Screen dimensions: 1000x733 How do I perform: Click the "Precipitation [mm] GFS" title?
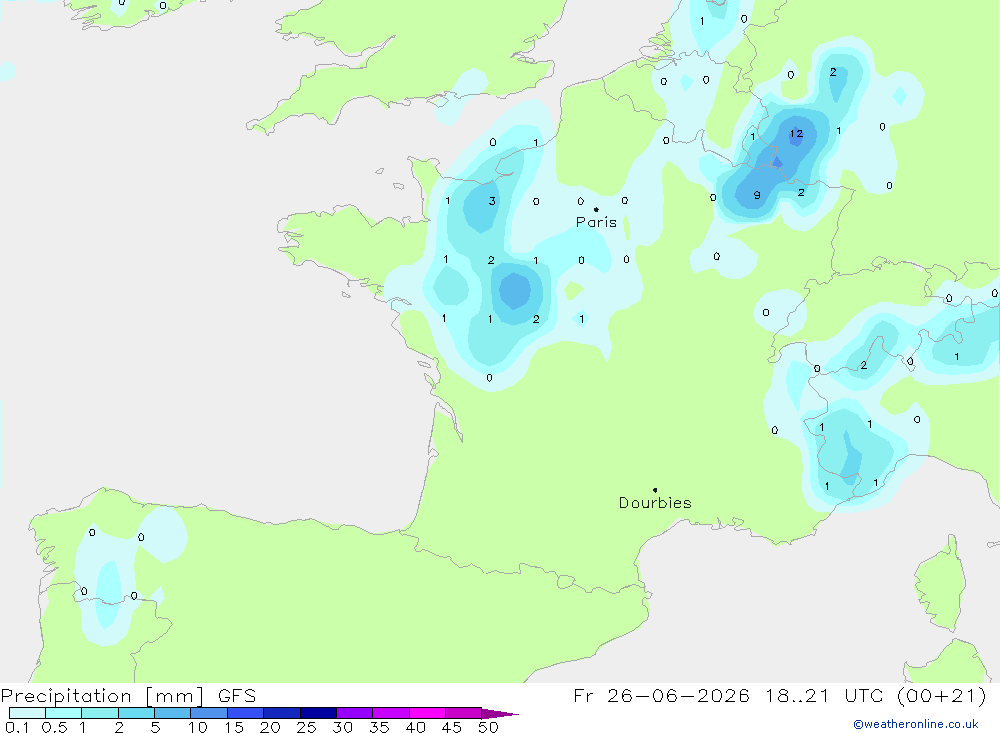(128, 695)
